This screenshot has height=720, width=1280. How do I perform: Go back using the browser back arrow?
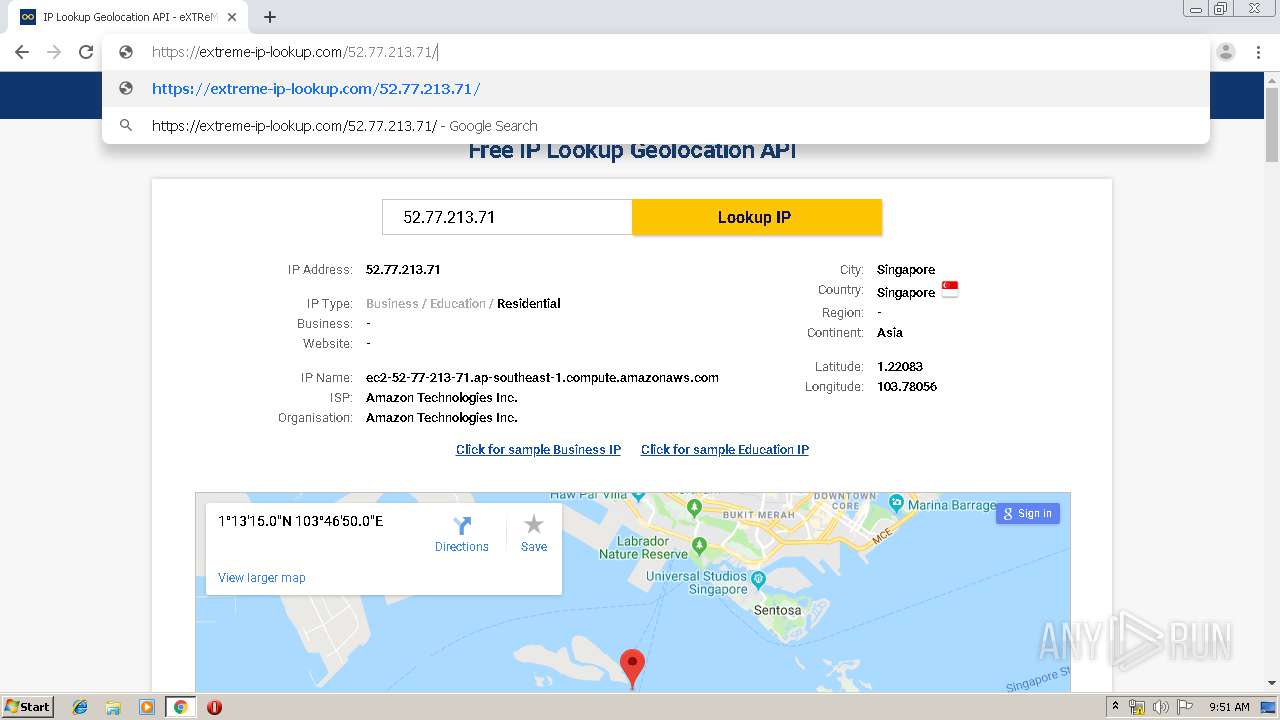click(x=22, y=52)
